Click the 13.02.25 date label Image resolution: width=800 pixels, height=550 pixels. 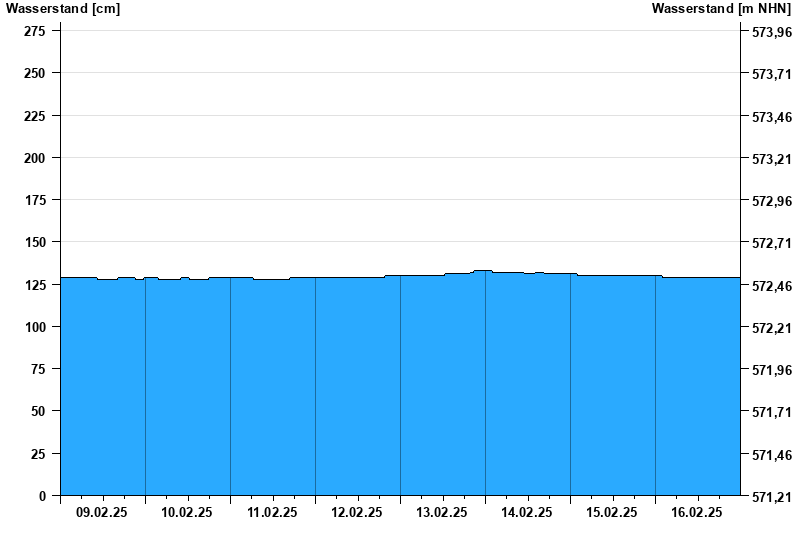pyautogui.click(x=442, y=513)
